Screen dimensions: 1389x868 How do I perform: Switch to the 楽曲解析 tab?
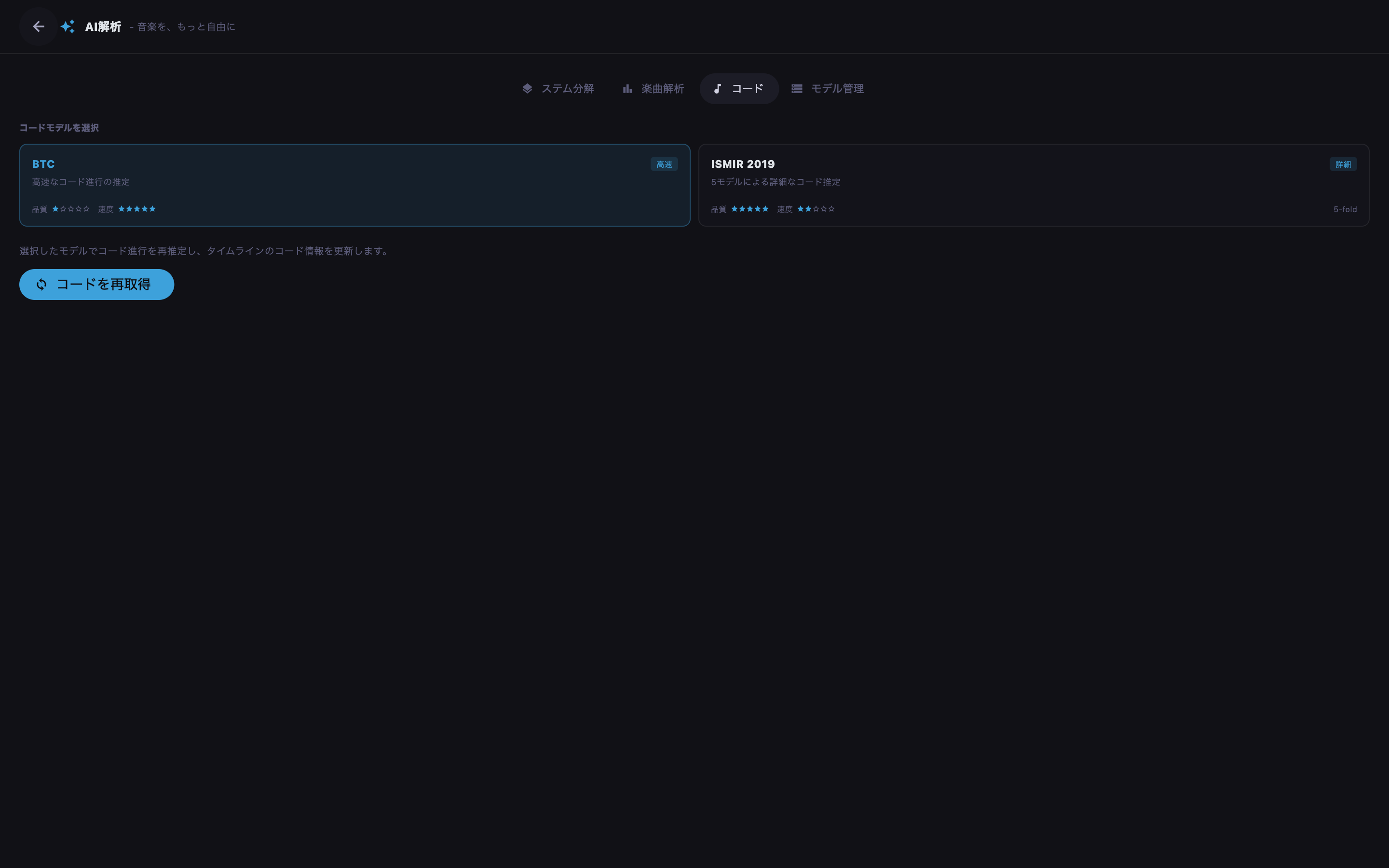[653, 88]
